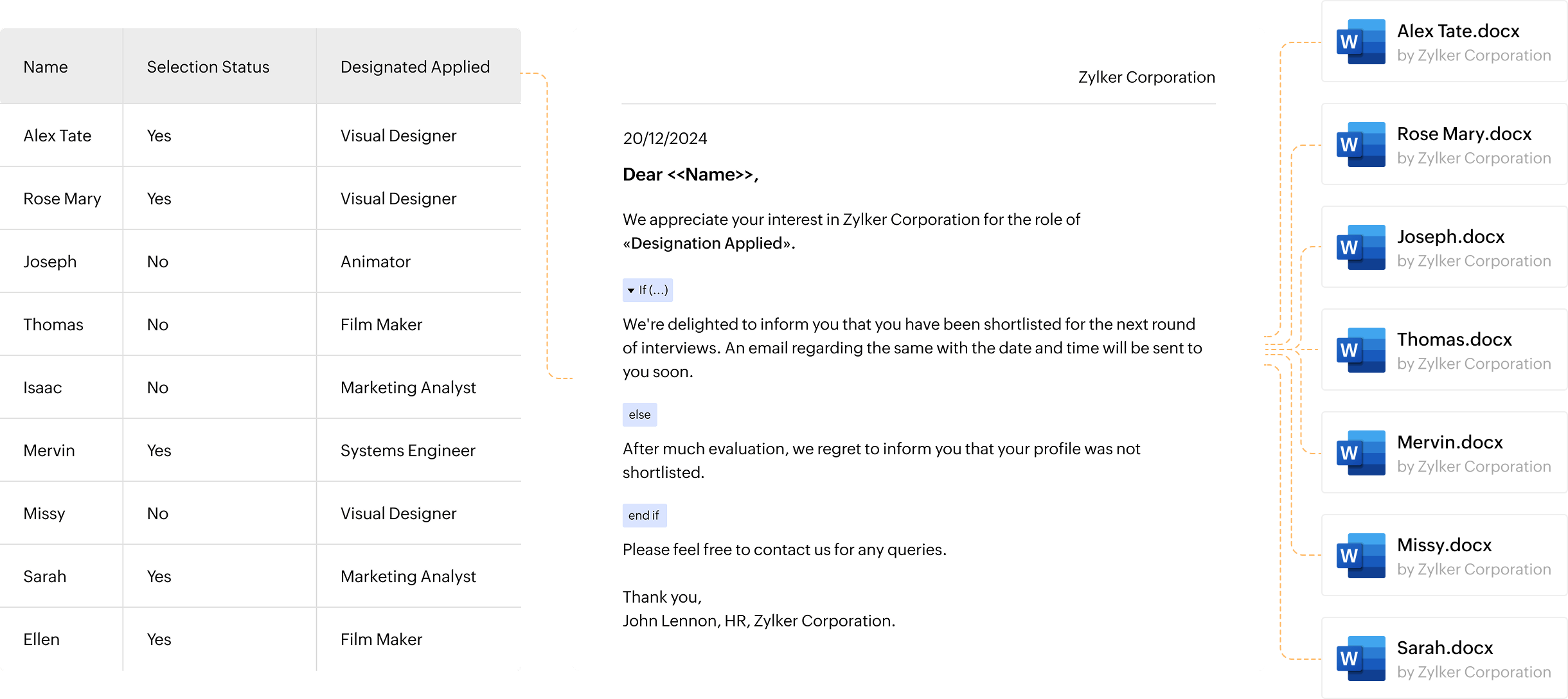
Task: Open the Sarah.docx file title
Action: point(1445,648)
